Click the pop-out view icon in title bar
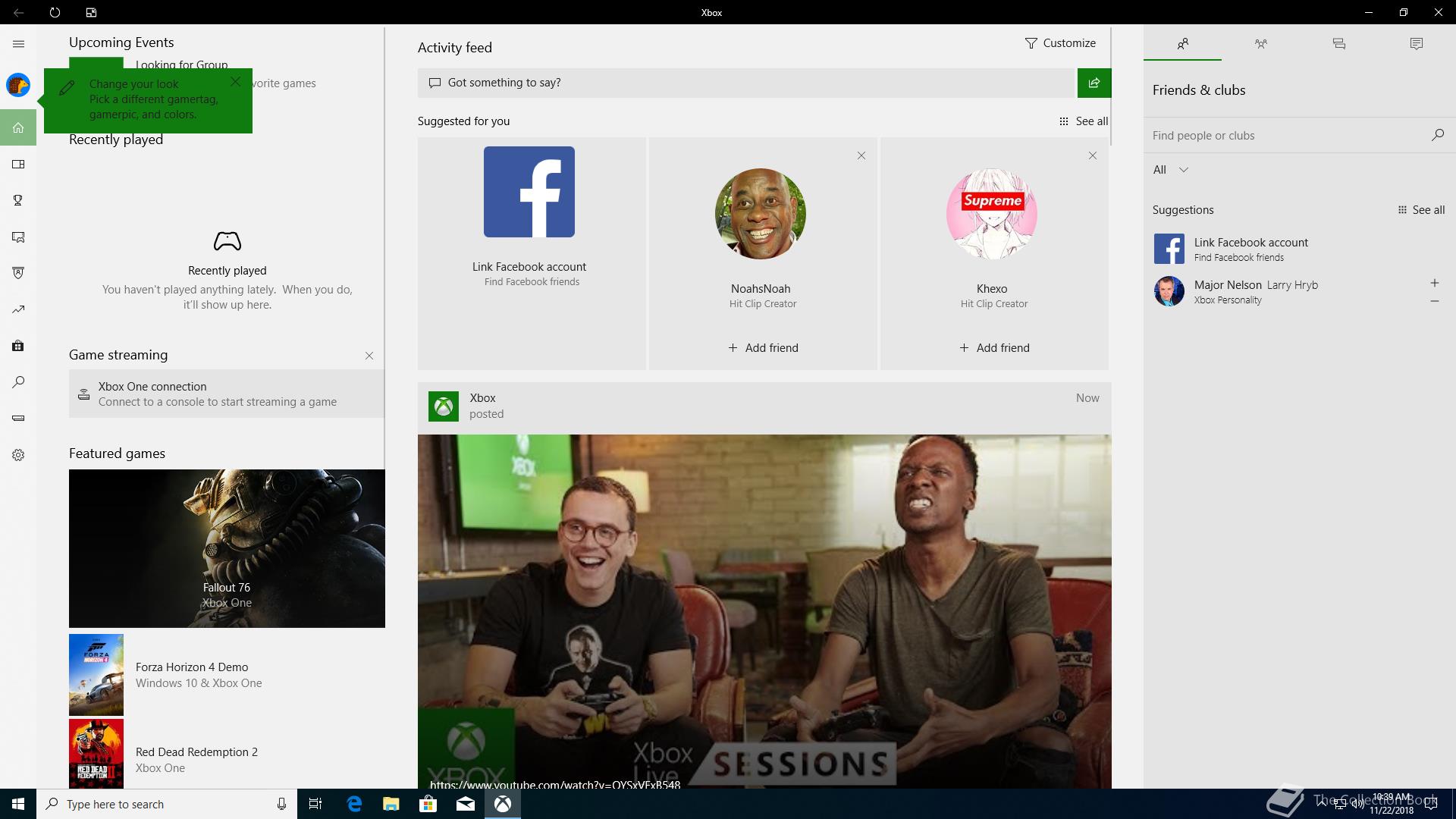Viewport: 1456px width, 819px height. coord(91,12)
